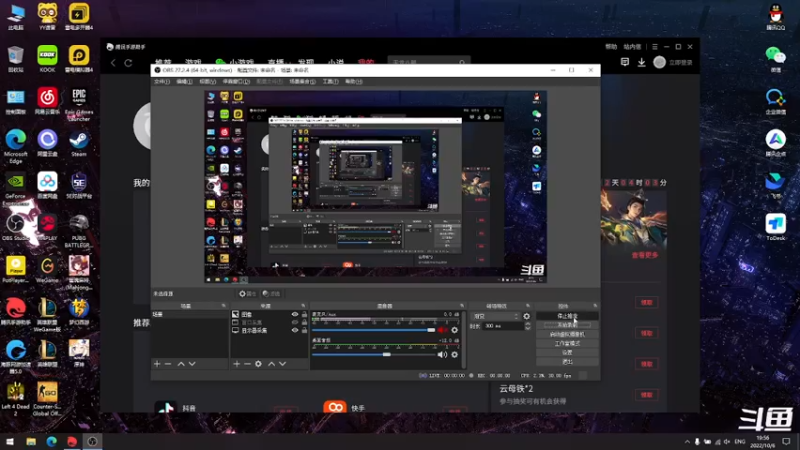Mute the microphone/Aux channel speaker icon

click(x=442, y=330)
